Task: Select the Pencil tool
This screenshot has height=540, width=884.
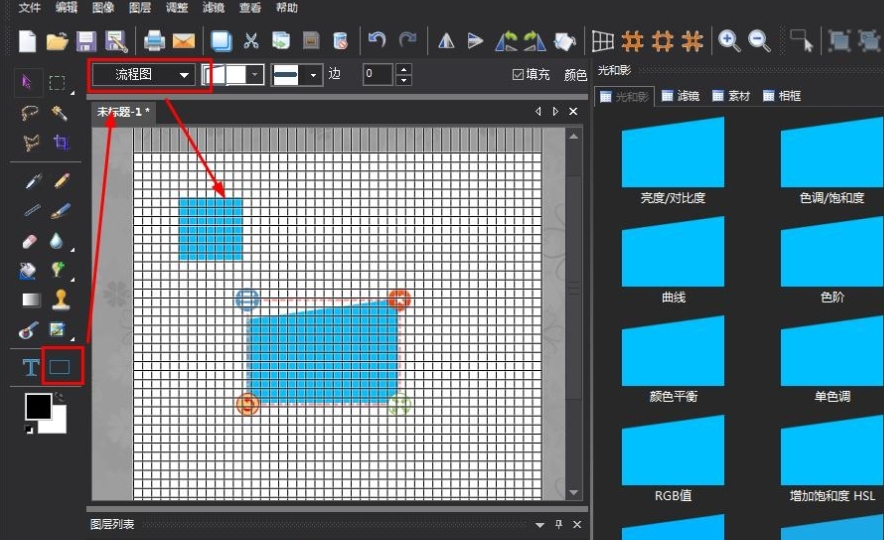Action: [61, 181]
